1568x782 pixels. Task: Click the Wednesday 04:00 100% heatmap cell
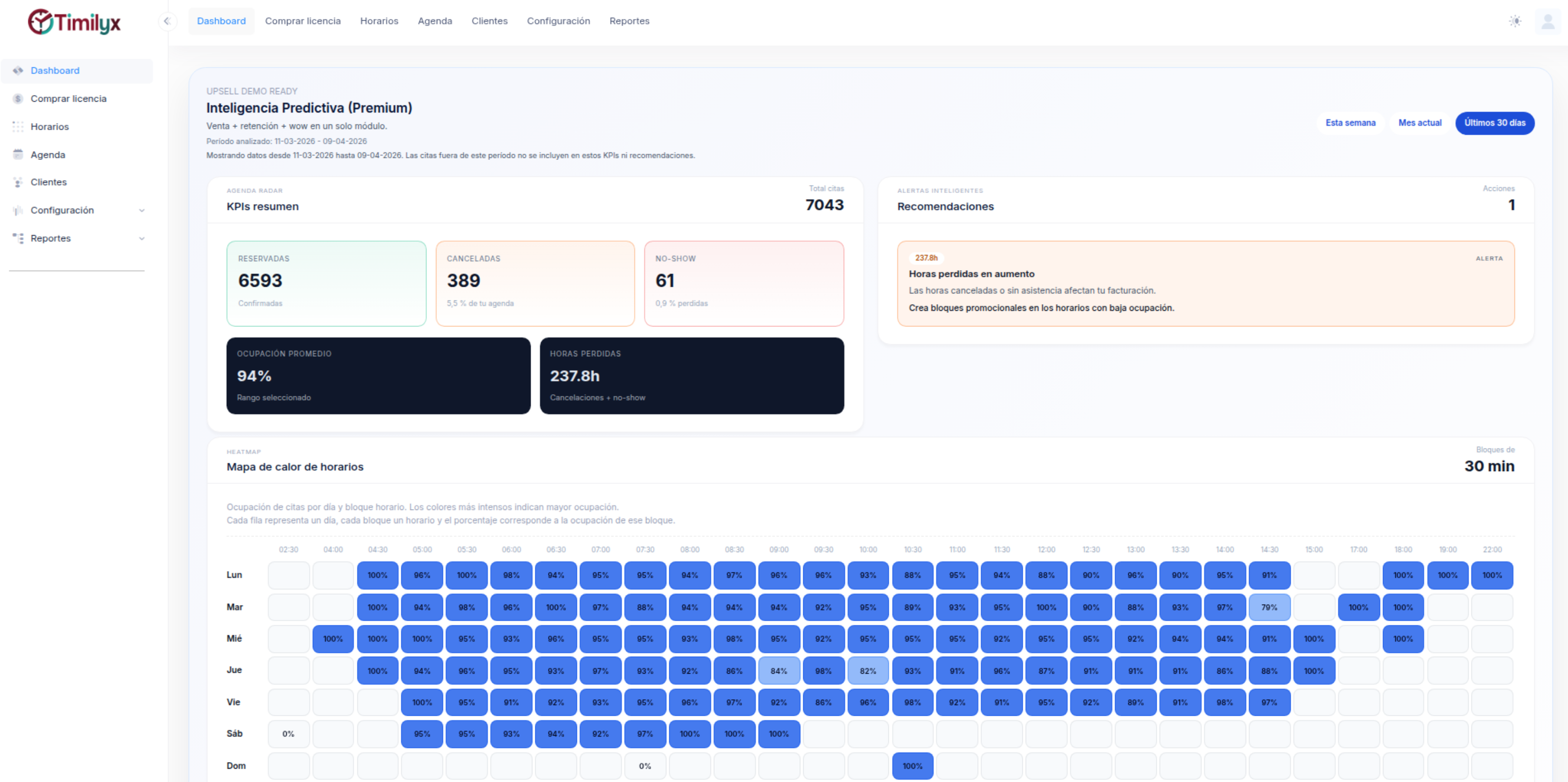click(333, 639)
